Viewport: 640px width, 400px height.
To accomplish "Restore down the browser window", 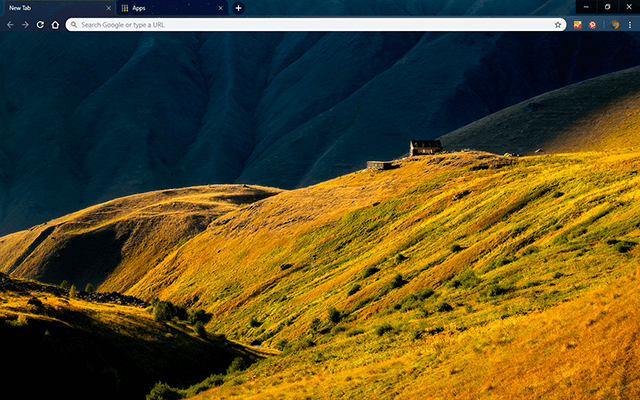I will pyautogui.click(x=607, y=6).
